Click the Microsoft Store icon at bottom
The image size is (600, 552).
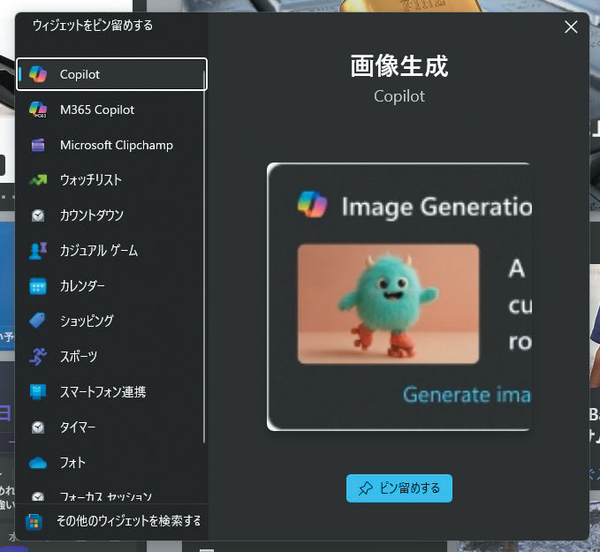pyautogui.click(x=34, y=521)
